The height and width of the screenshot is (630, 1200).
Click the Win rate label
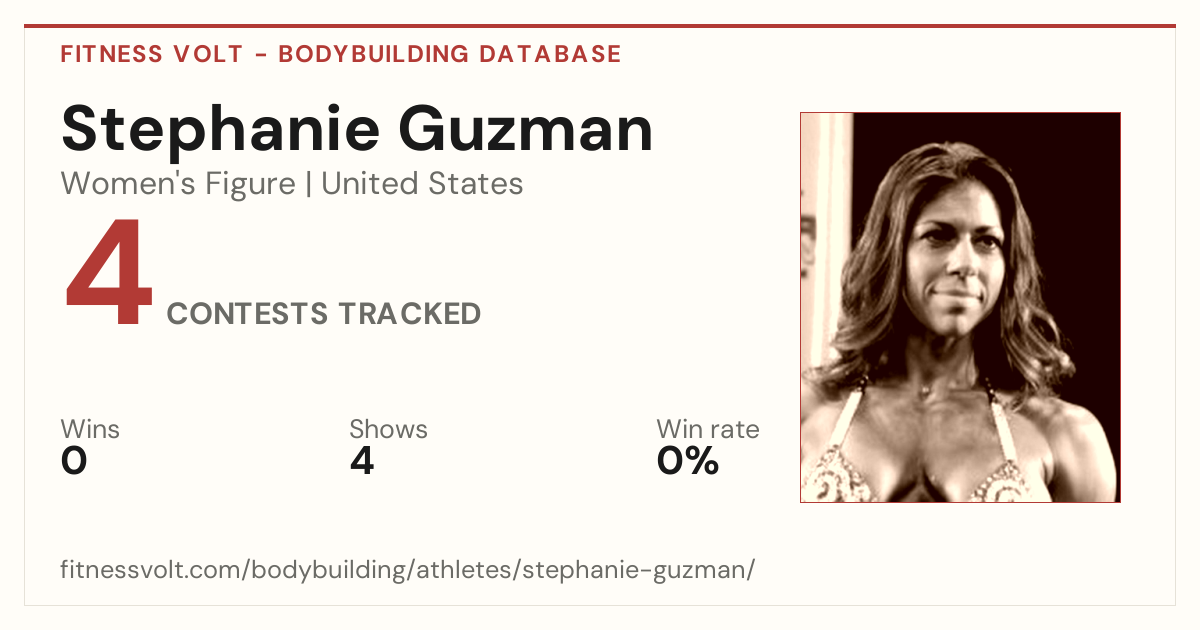[x=708, y=429]
